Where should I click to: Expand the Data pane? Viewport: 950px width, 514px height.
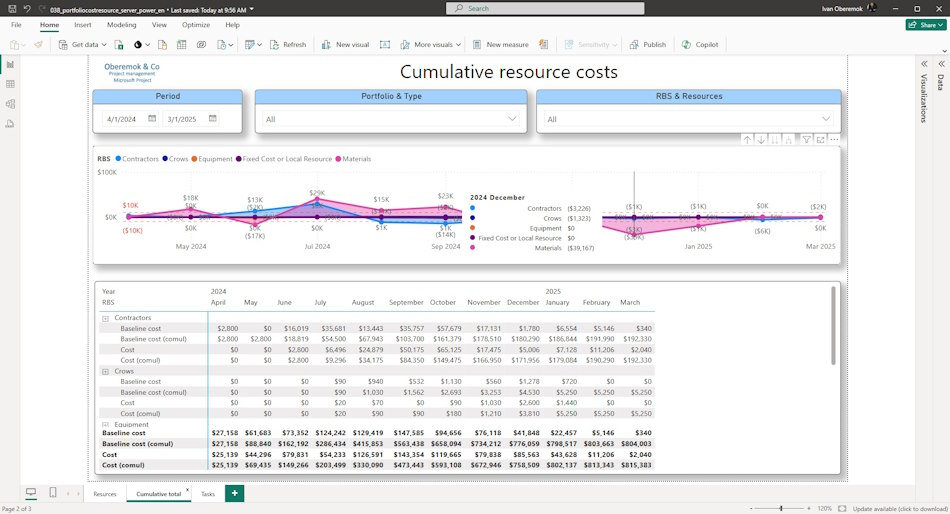942,64
